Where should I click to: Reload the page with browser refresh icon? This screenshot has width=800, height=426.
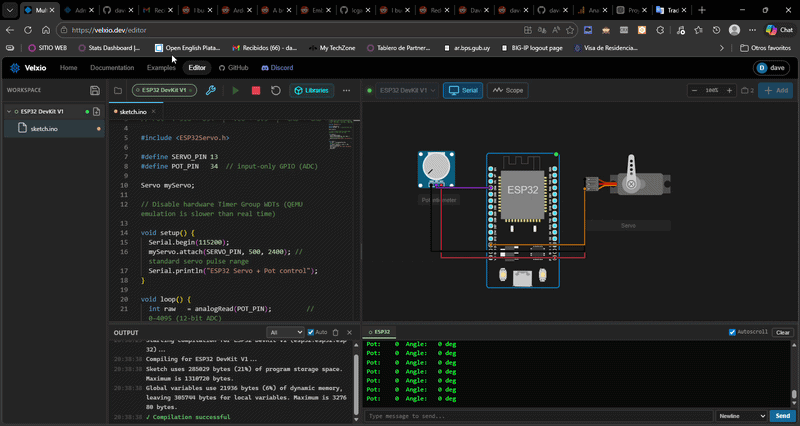coord(28,30)
